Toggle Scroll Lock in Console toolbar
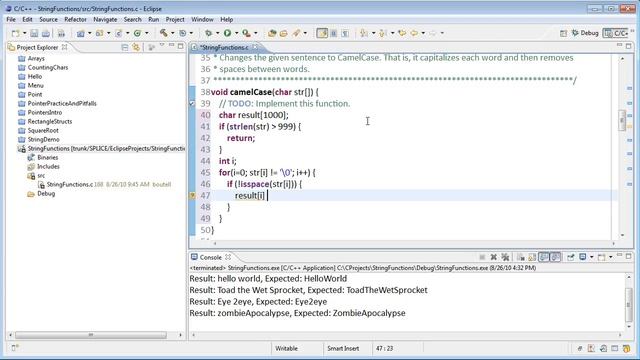Image resolution: width=640 pixels, height=360 pixels. pos(532,257)
